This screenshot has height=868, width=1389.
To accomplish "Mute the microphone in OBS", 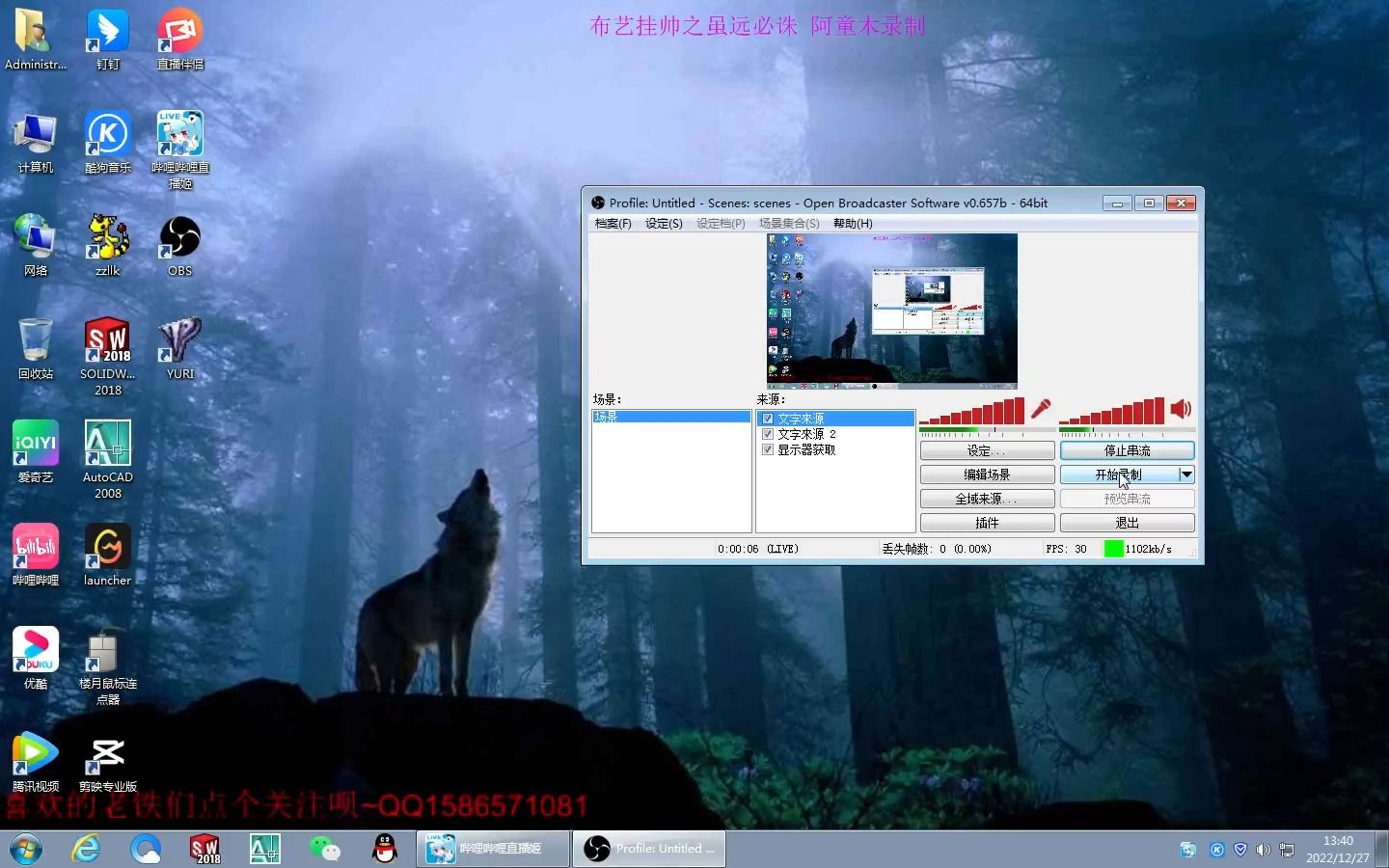I will click(1041, 409).
